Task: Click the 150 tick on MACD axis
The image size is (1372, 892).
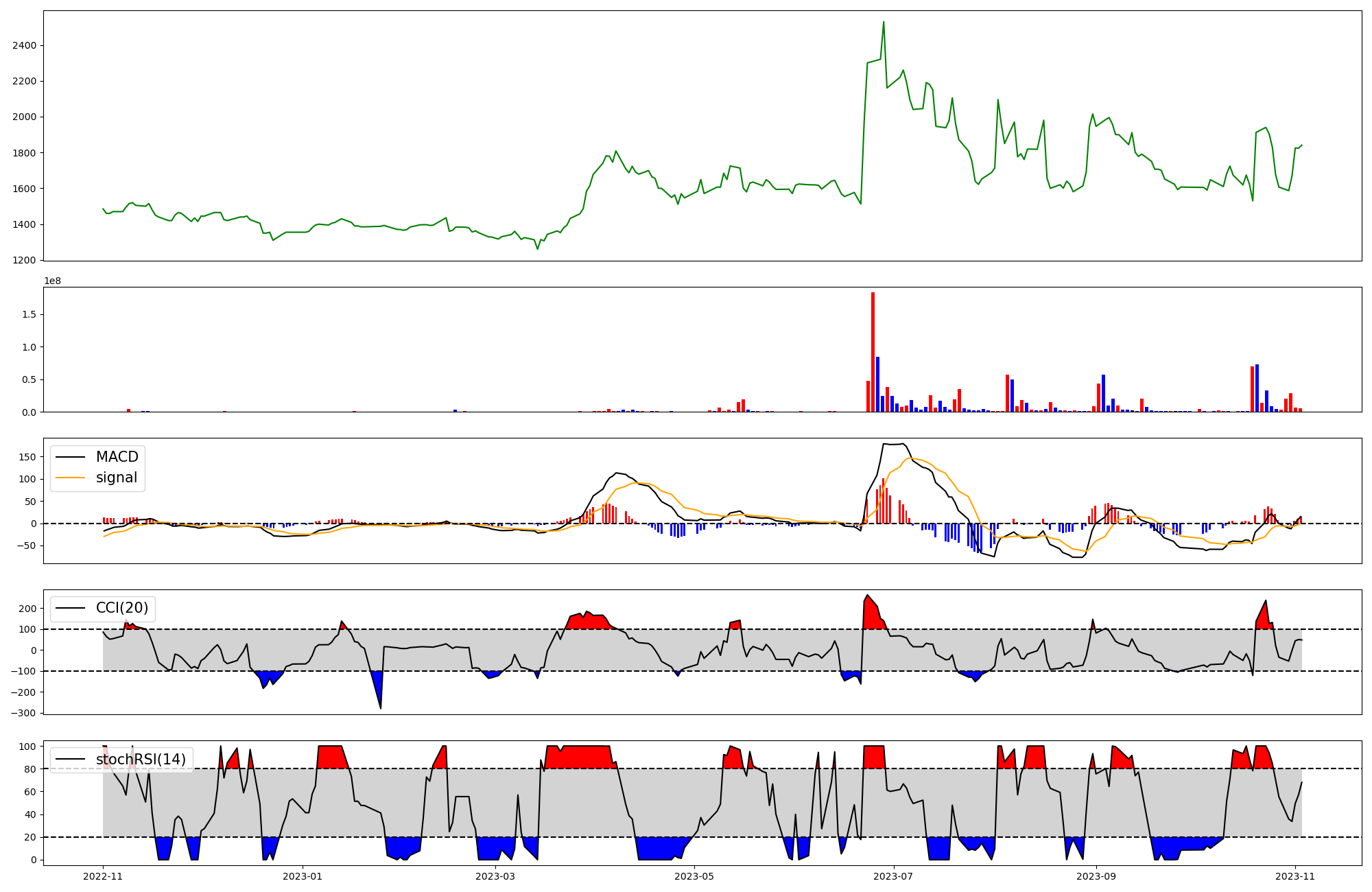Action: point(27,457)
